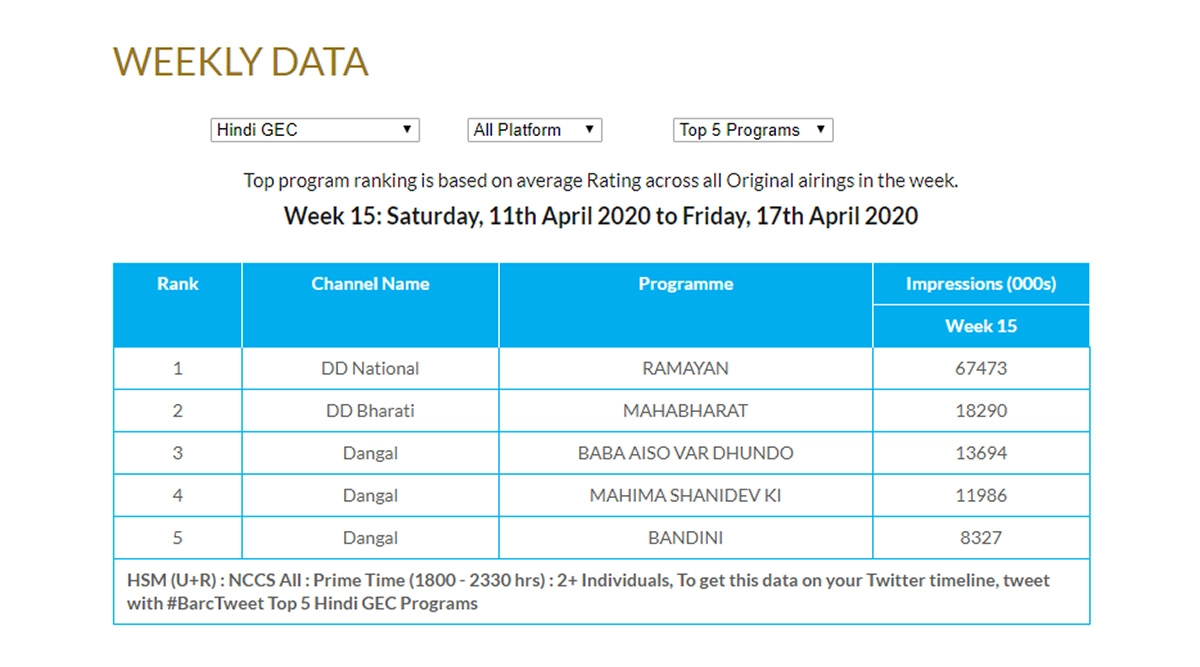Click the Programme column header
The height and width of the screenshot is (667, 1200).
686,284
